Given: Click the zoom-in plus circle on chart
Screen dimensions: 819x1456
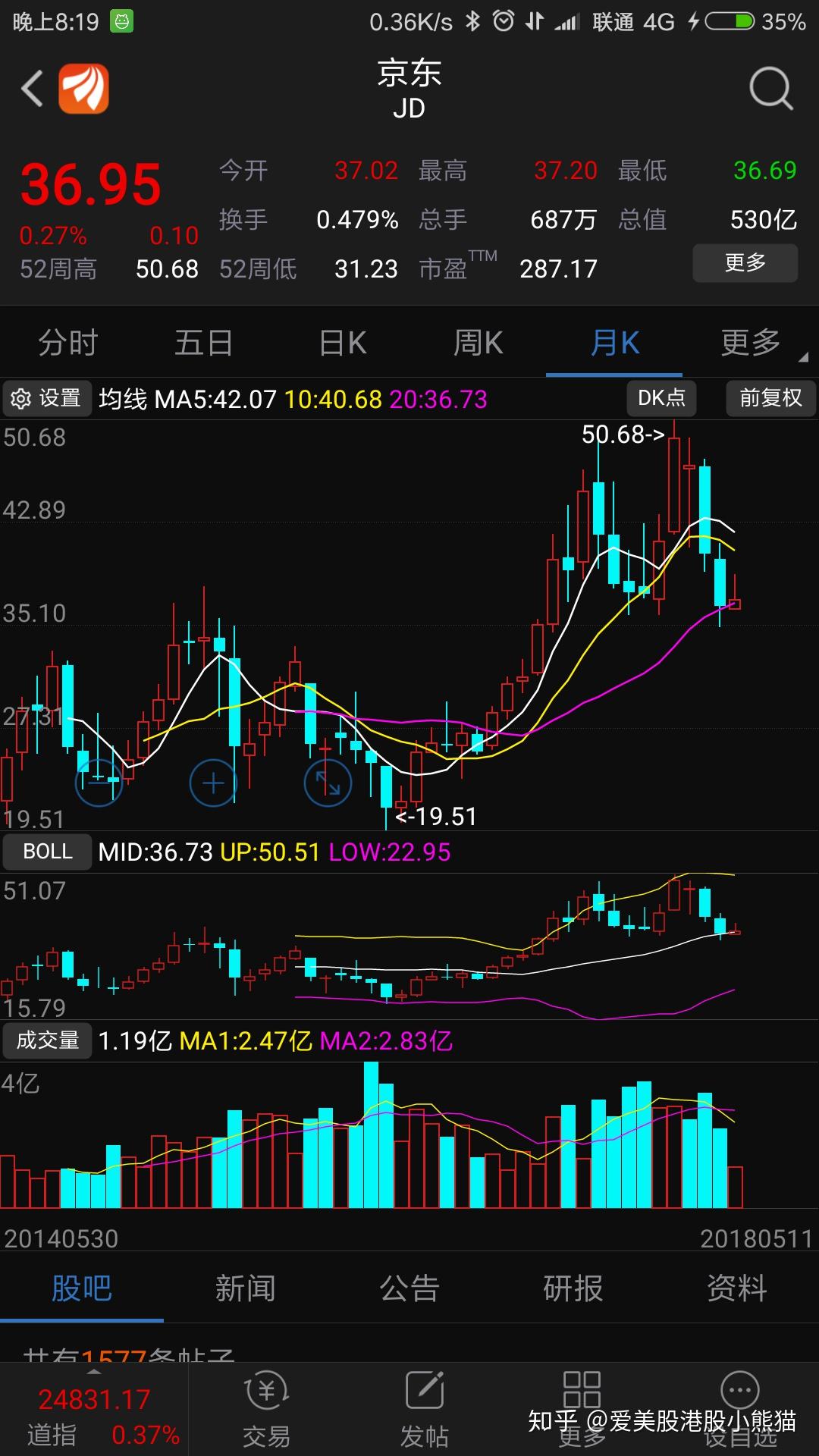Looking at the screenshot, I should pos(213,782).
